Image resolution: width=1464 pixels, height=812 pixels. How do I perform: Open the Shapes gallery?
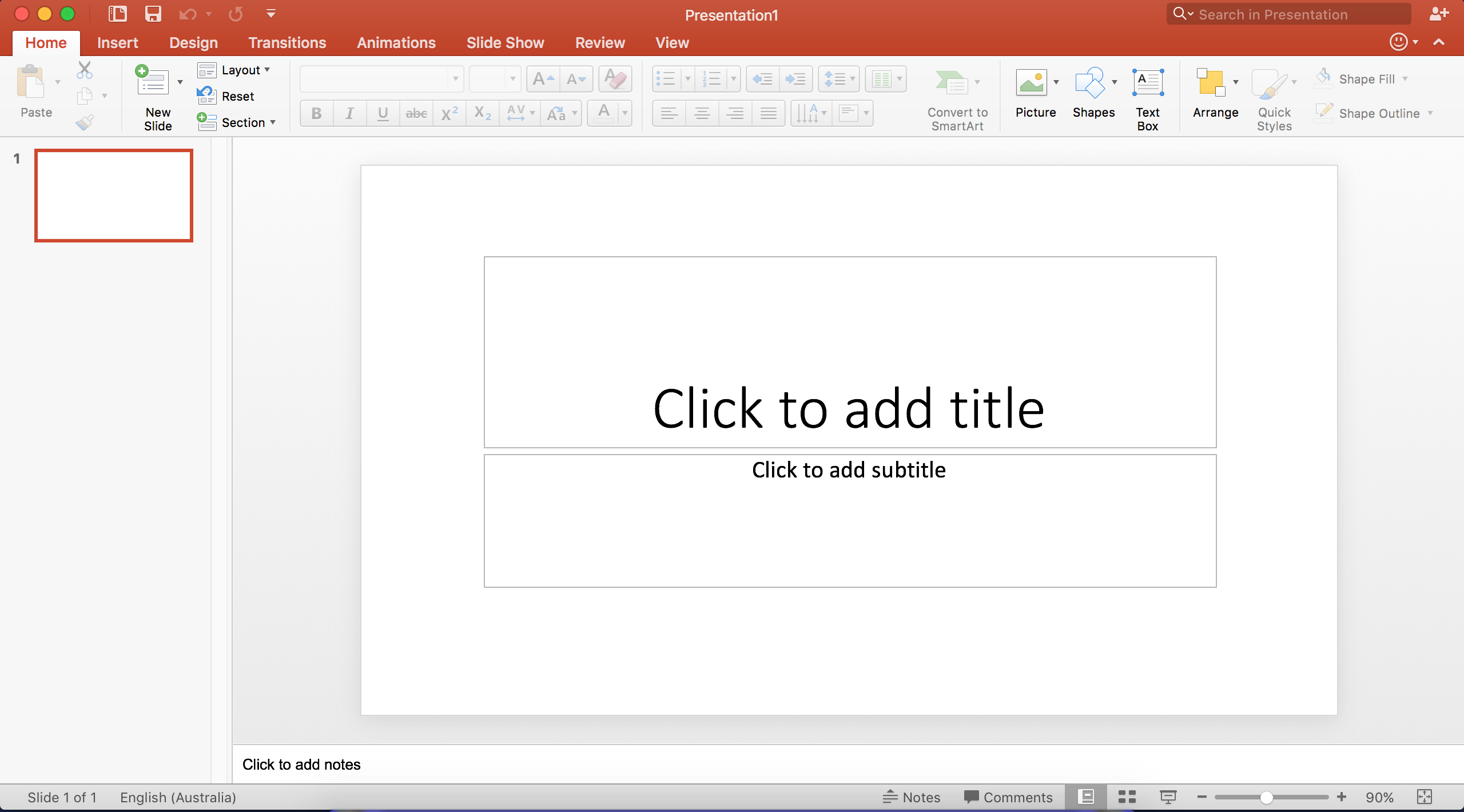click(x=1090, y=83)
